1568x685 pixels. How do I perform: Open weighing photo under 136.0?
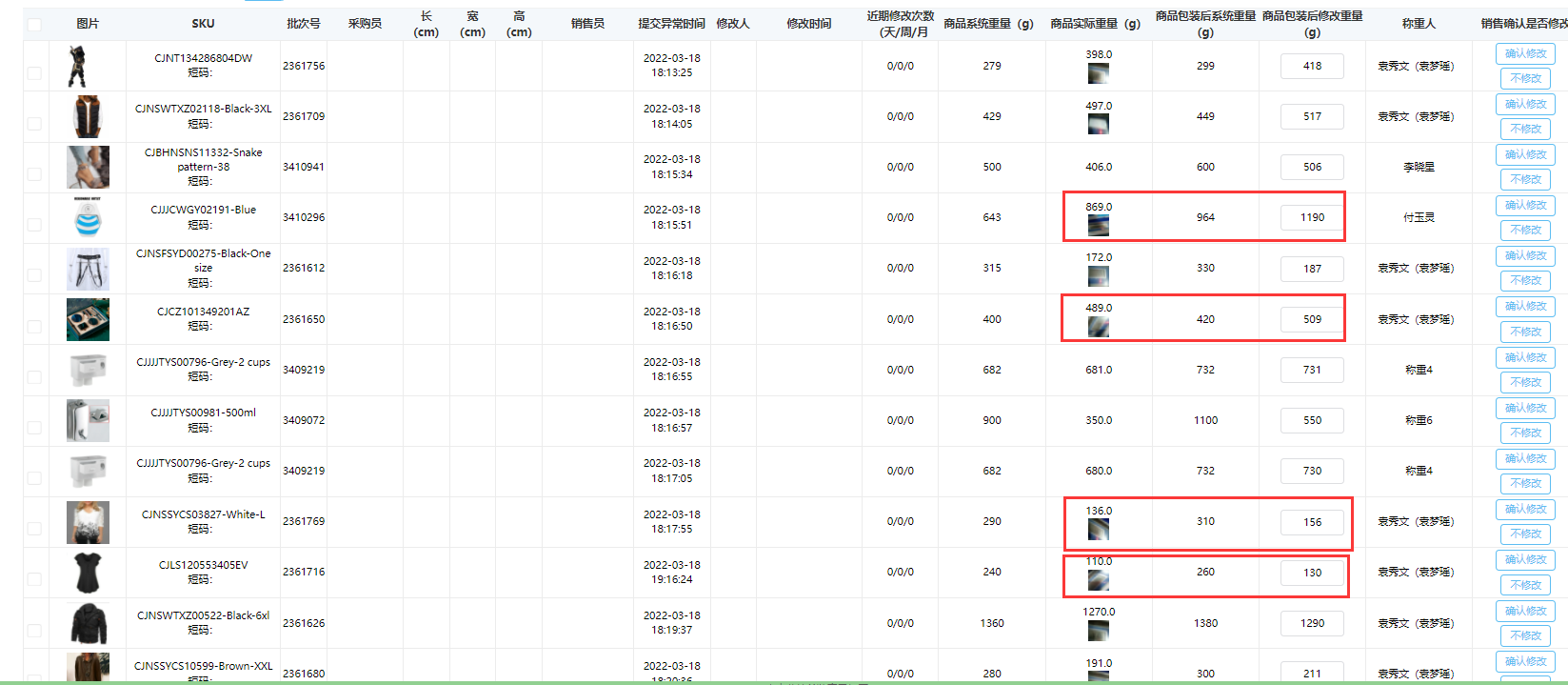click(1099, 530)
